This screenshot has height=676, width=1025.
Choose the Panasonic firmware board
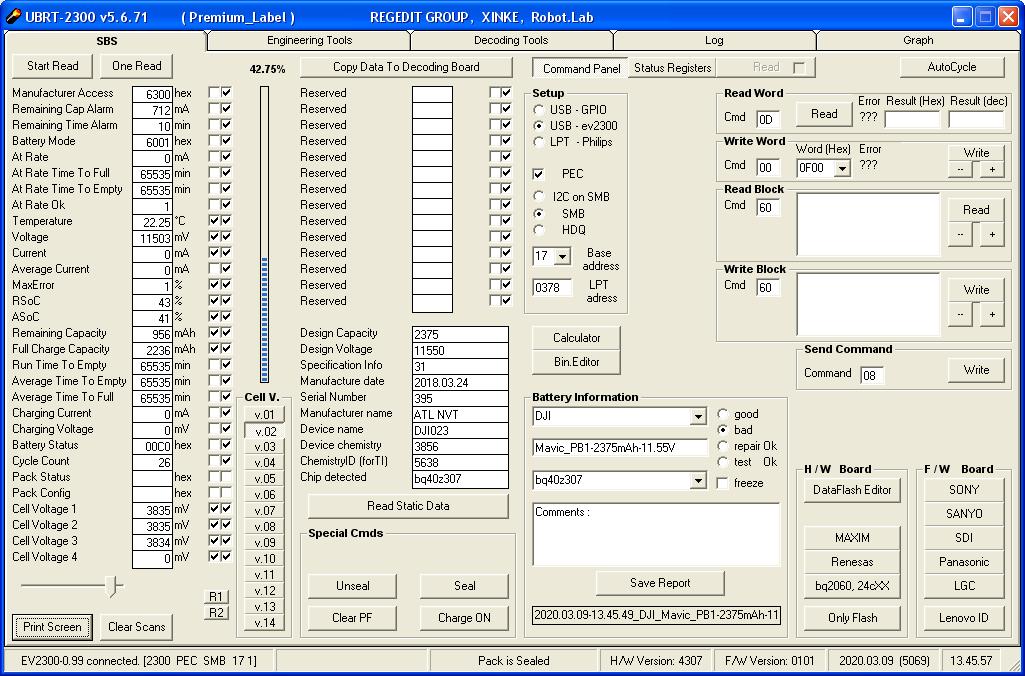[x=964, y=562]
